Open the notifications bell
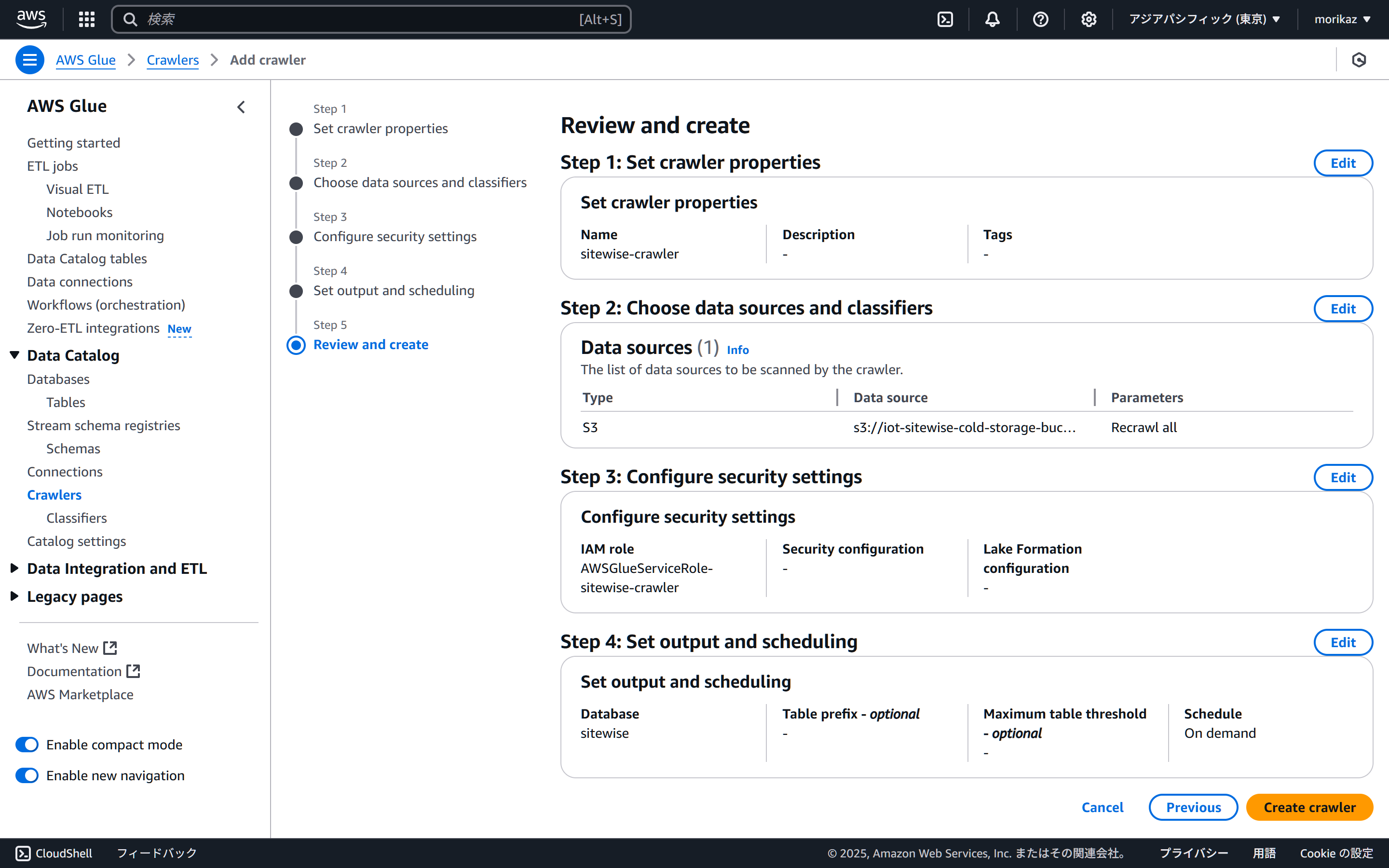This screenshot has height=868, width=1389. coord(993,19)
